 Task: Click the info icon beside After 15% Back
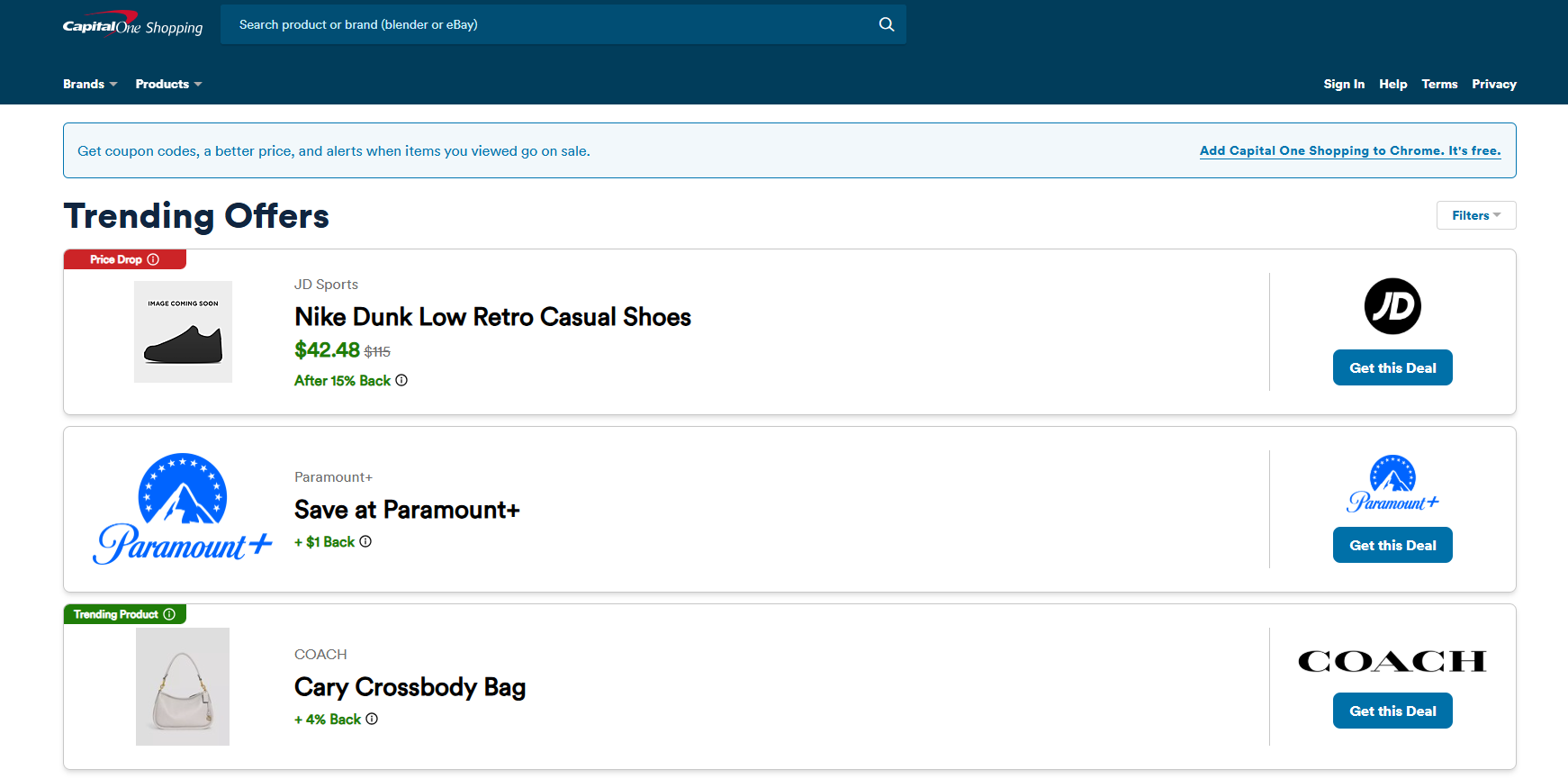(401, 380)
